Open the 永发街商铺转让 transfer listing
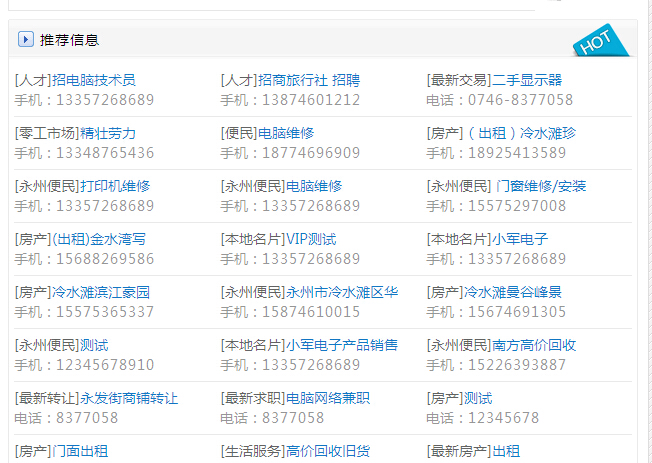 click(96, 398)
